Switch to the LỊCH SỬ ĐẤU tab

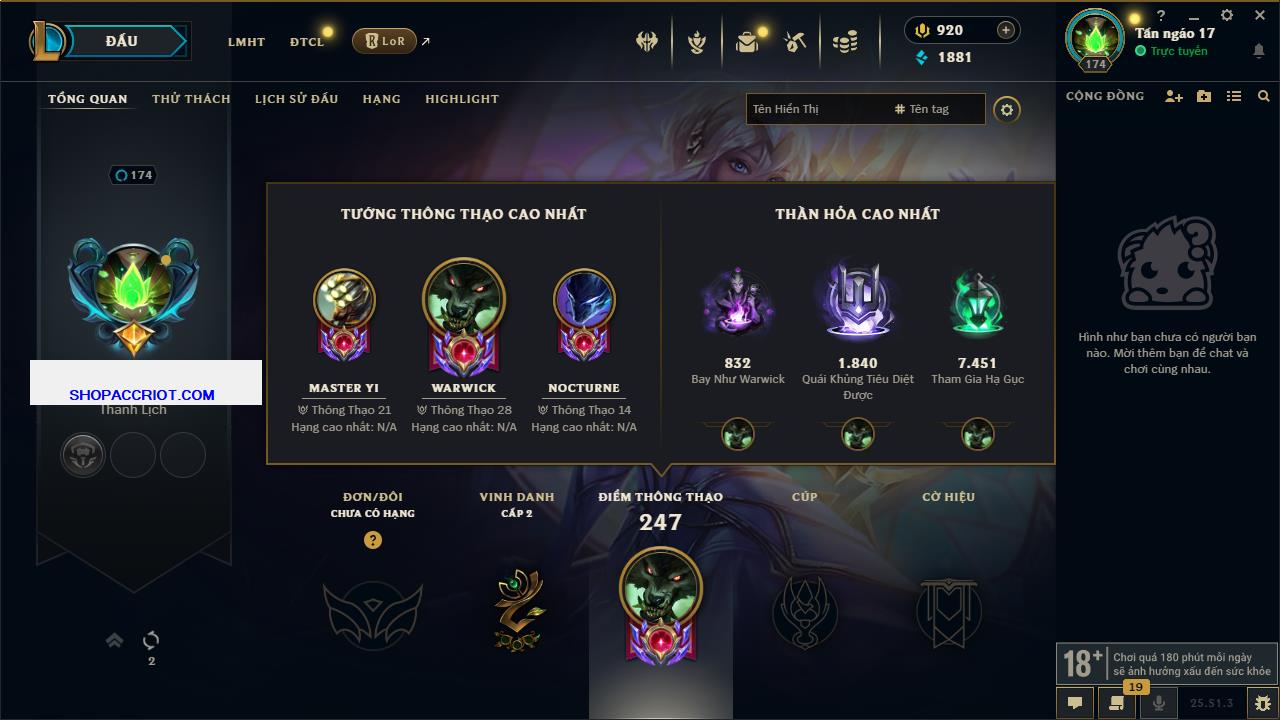296,99
